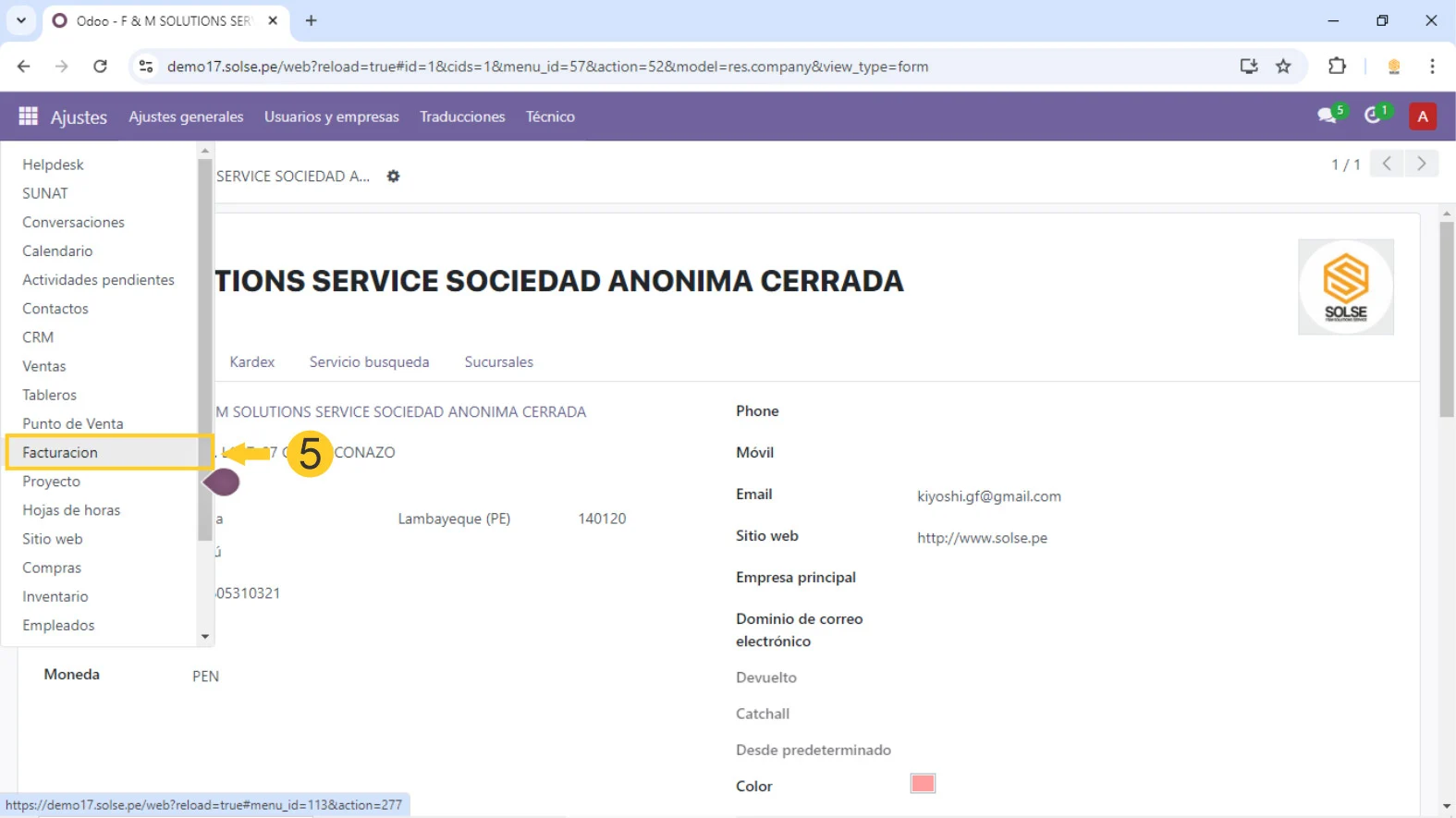Go to previous record arrow

point(1387,164)
